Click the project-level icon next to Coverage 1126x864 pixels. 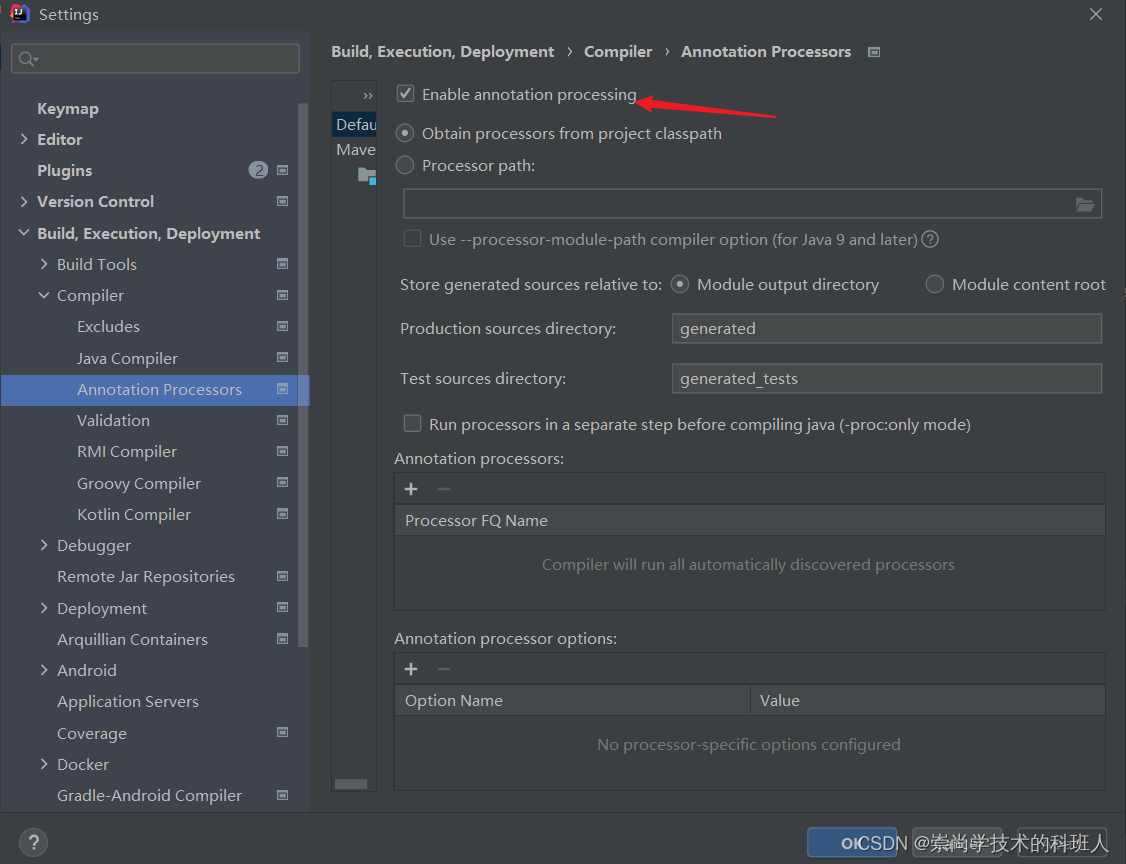(x=282, y=732)
